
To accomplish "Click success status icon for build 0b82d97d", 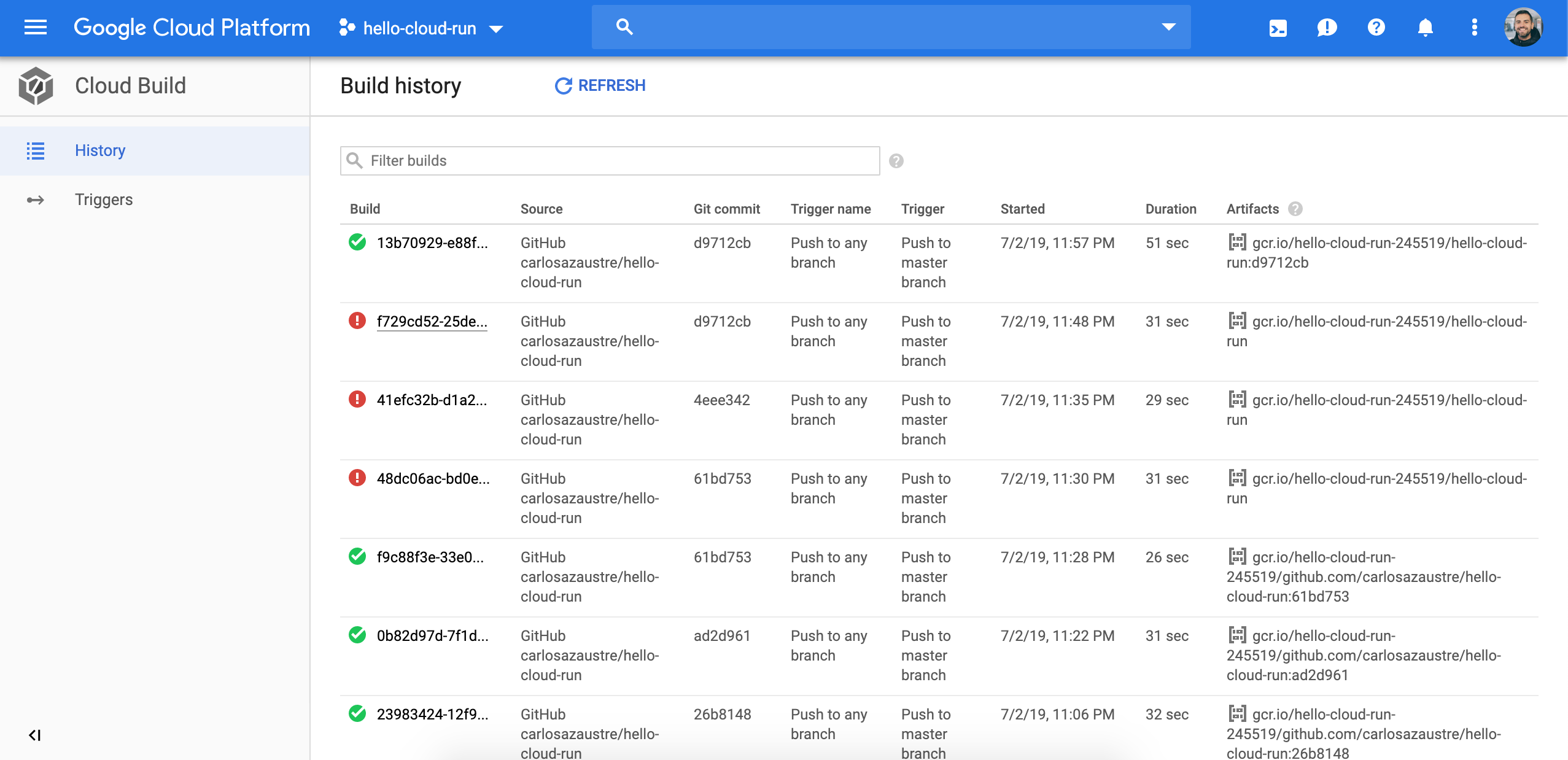I will [x=357, y=635].
